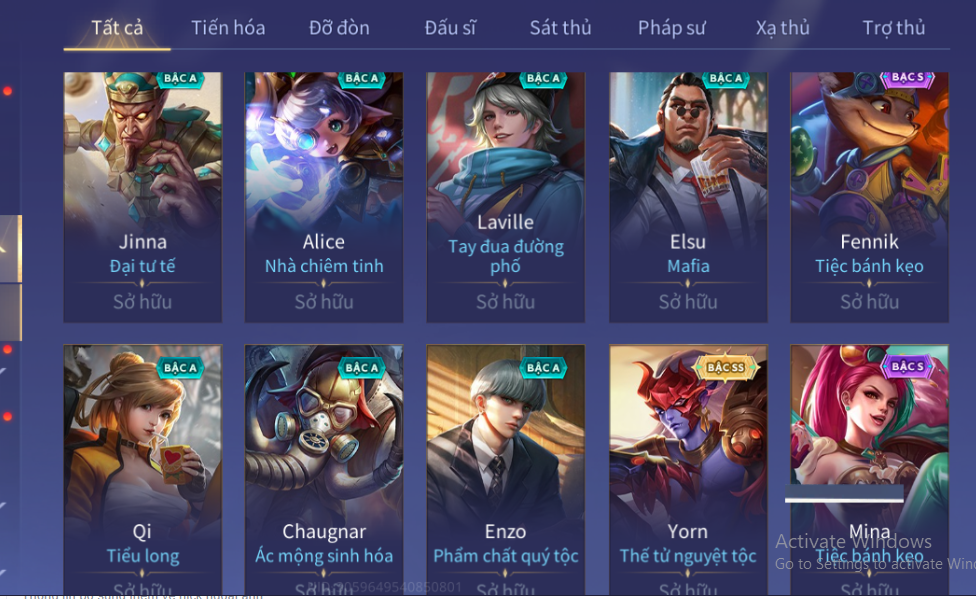976x599 pixels.
Task: Choose the Laville Tay đua đường phố skin
Action: (505, 197)
